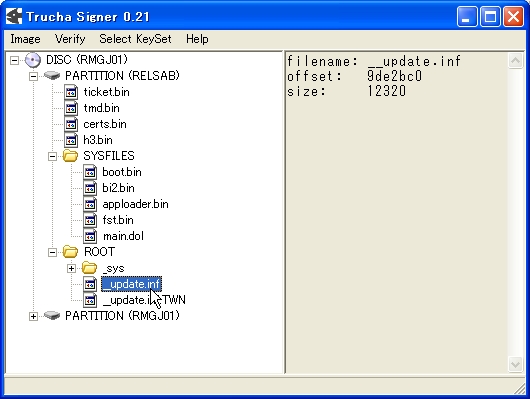This screenshot has height=399, width=530.
Task: Expand the _sys folder
Action: (71, 268)
